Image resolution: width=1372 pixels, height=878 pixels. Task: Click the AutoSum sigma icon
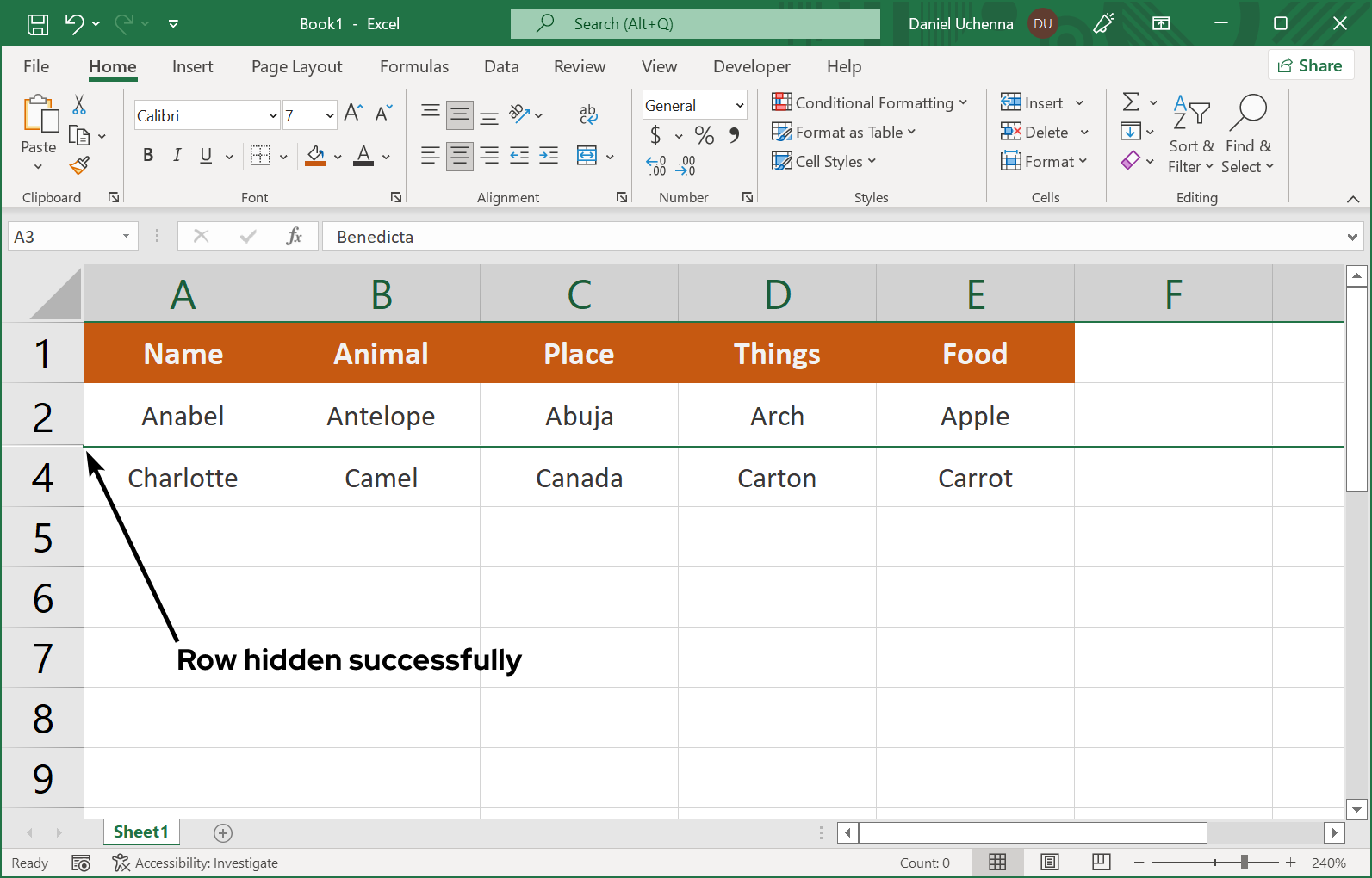click(x=1131, y=102)
